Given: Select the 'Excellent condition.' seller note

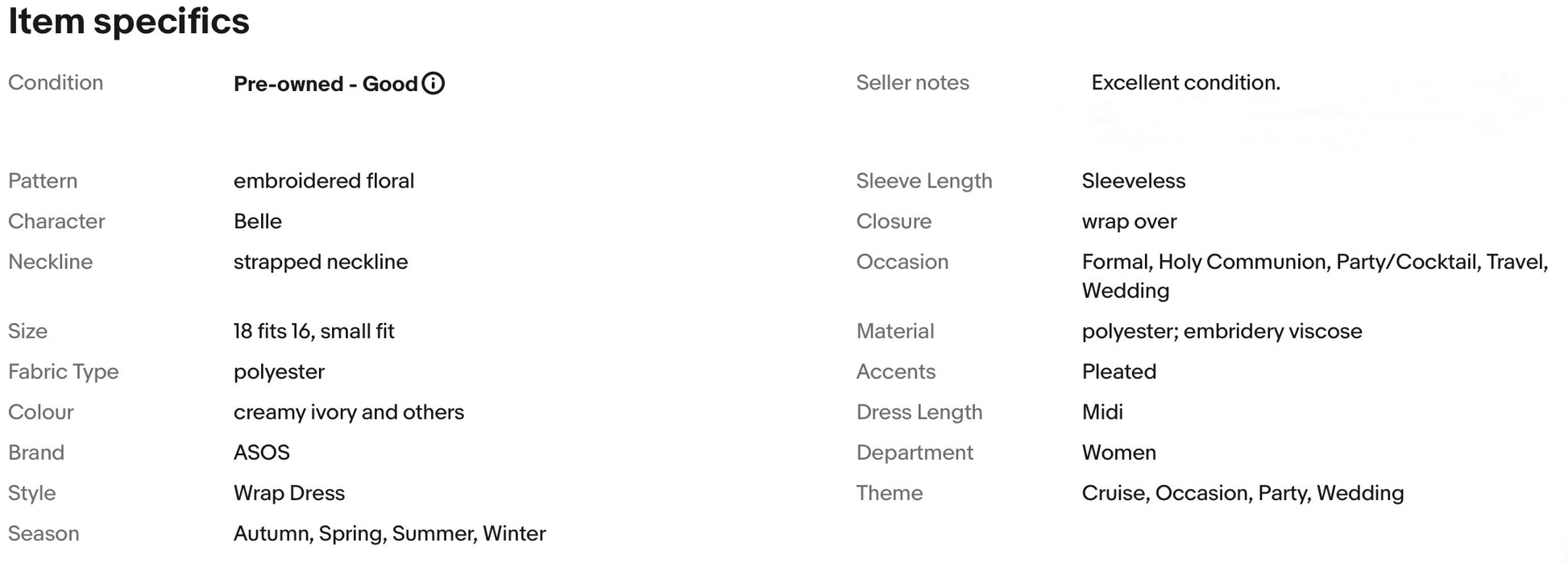Looking at the screenshot, I should tap(1185, 83).
